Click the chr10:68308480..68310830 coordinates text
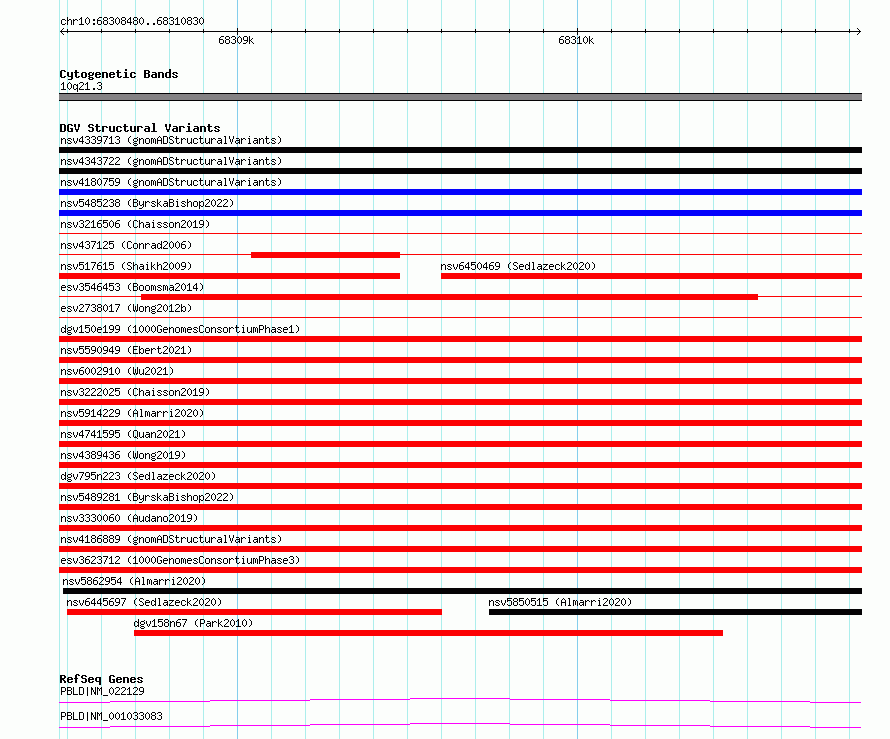Viewport: 890px width, 739px height. pyautogui.click(x=132, y=21)
